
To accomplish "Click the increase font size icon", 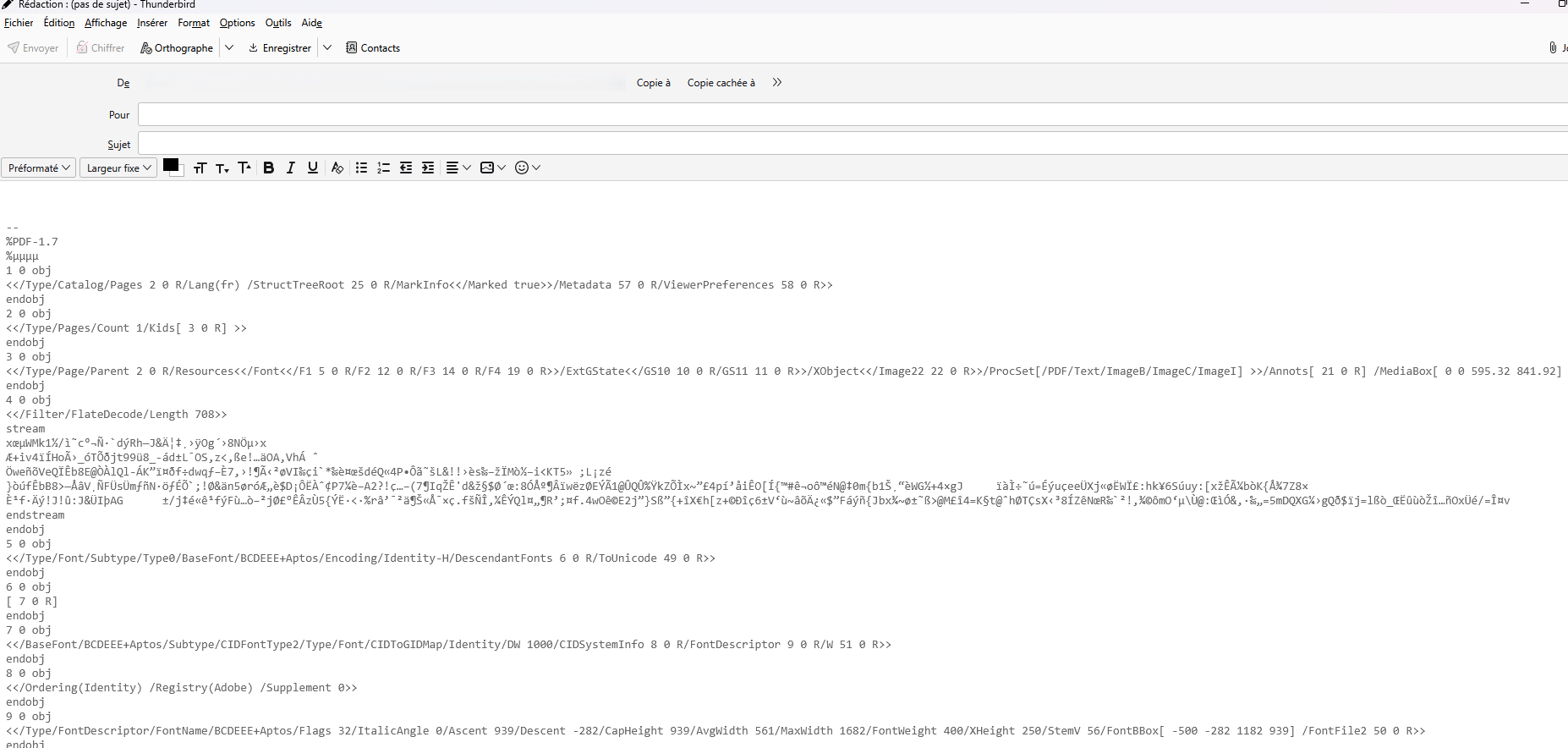I will (244, 168).
